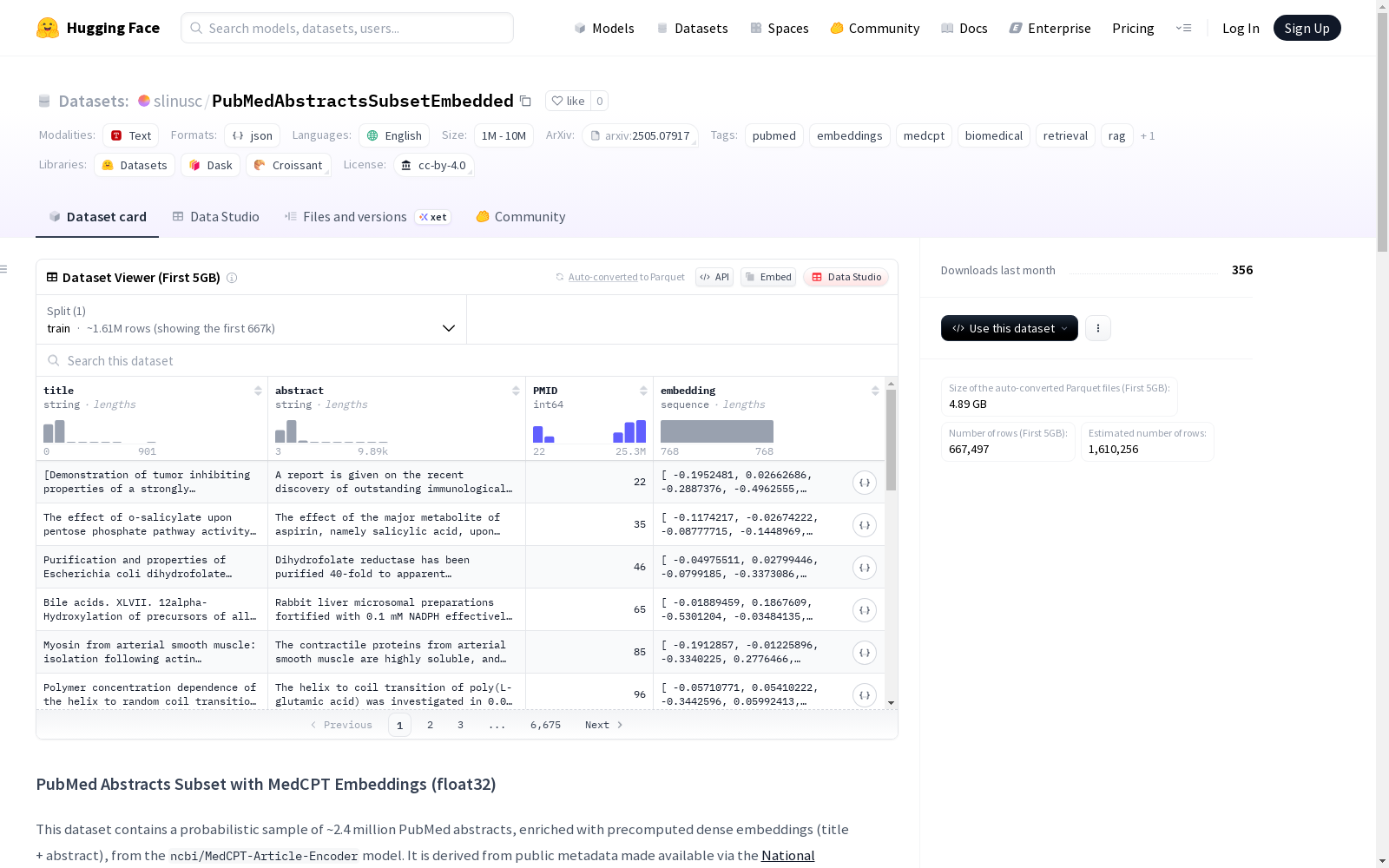Open the Files and versions tab
The height and width of the screenshot is (868, 1389).
367,217
